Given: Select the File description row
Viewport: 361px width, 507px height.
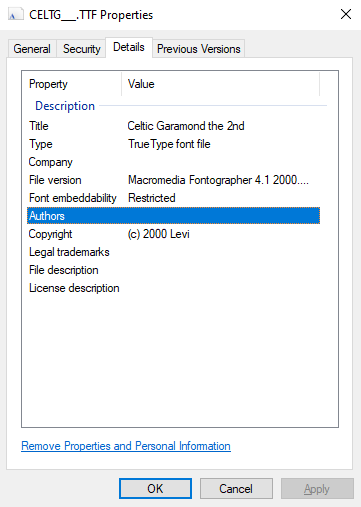Looking at the screenshot, I should point(173,270).
